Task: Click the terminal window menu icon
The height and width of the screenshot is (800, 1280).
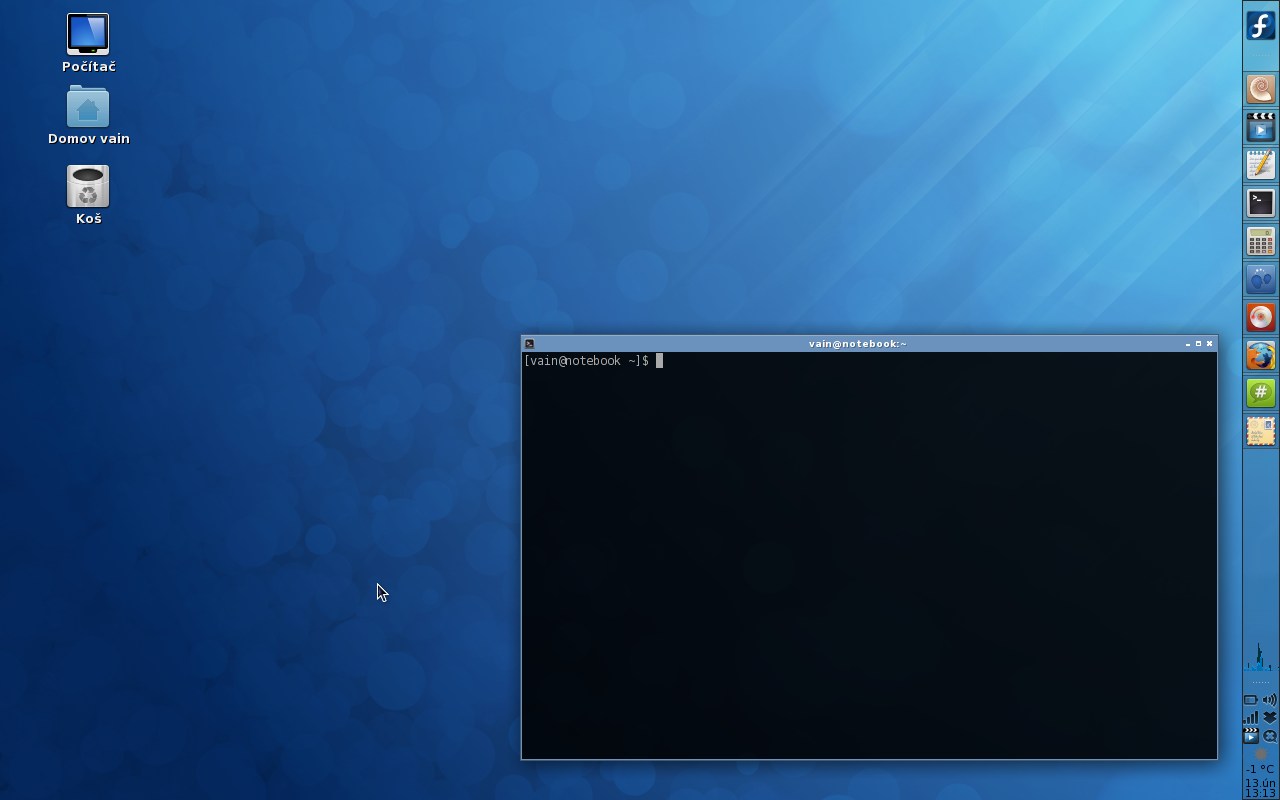Action: (x=529, y=344)
